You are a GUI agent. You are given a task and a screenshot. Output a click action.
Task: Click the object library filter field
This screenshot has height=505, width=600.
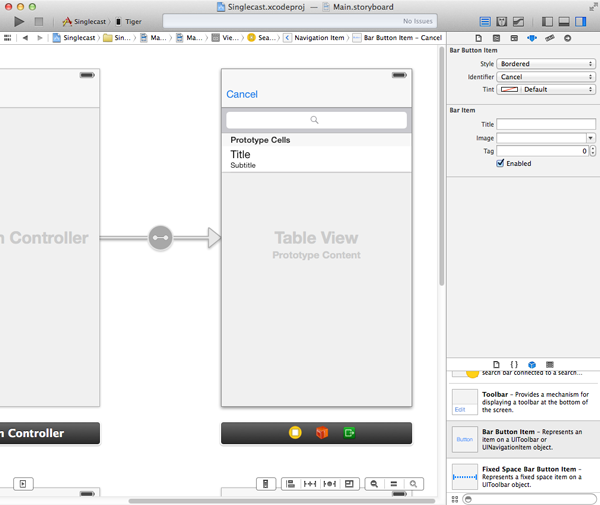tap(530, 499)
